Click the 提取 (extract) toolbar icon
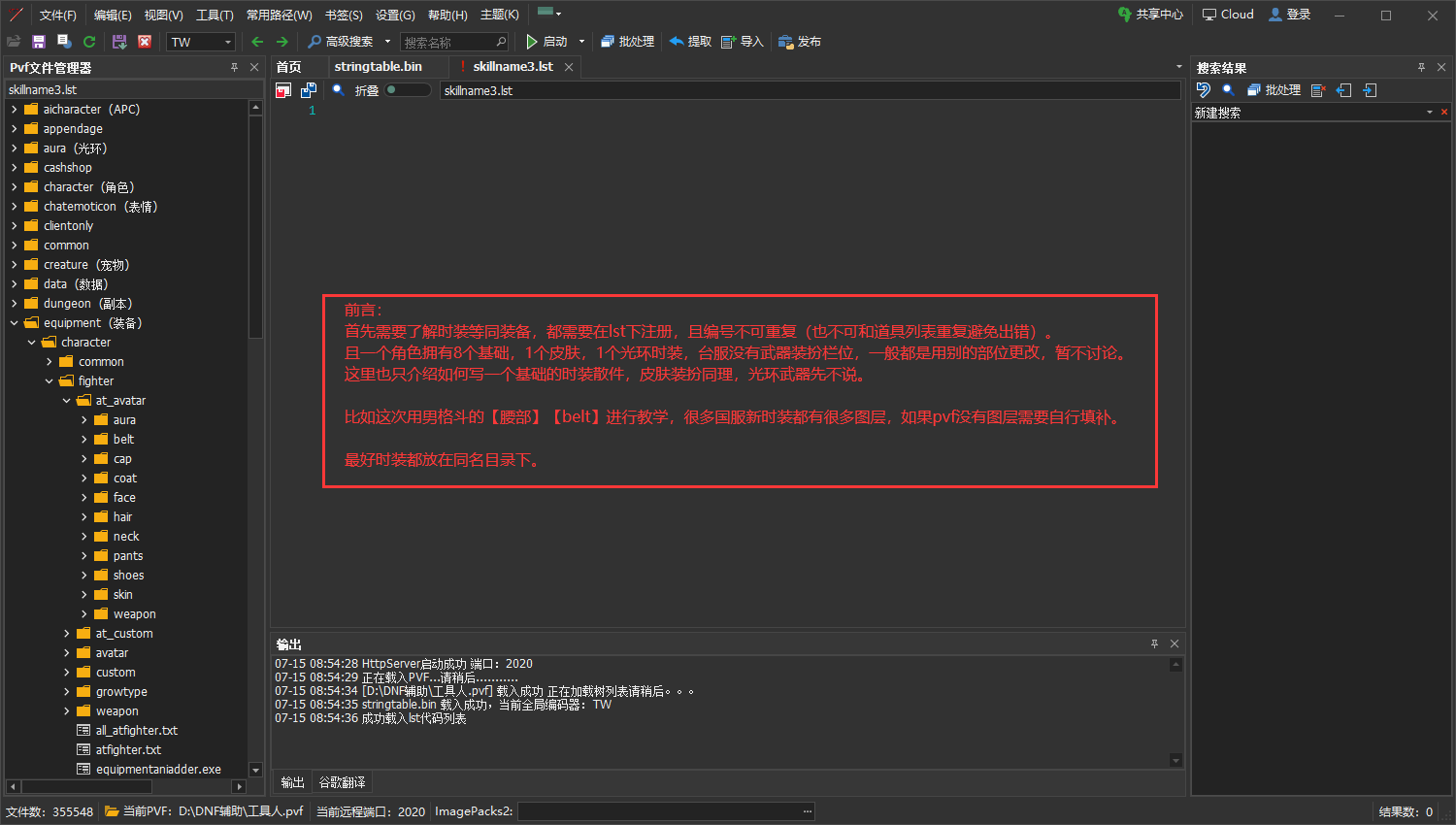The height and width of the screenshot is (825, 1456). point(690,42)
